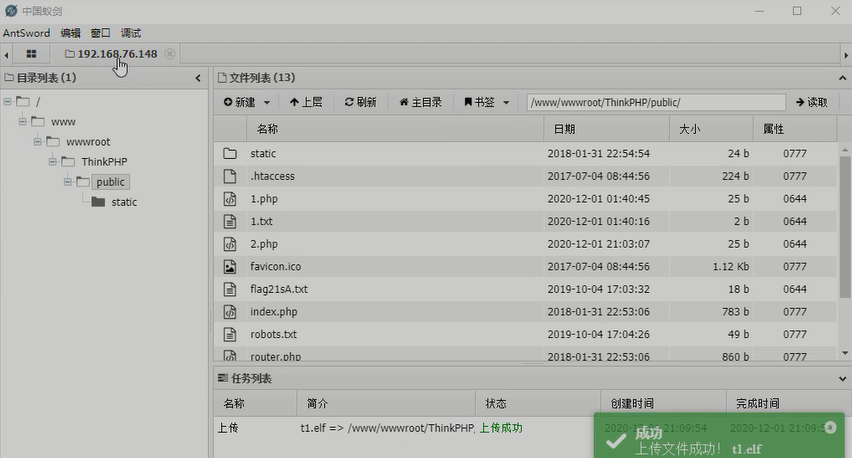The height and width of the screenshot is (458, 852).
Task: Select the public folder in tree
Action: (110, 182)
